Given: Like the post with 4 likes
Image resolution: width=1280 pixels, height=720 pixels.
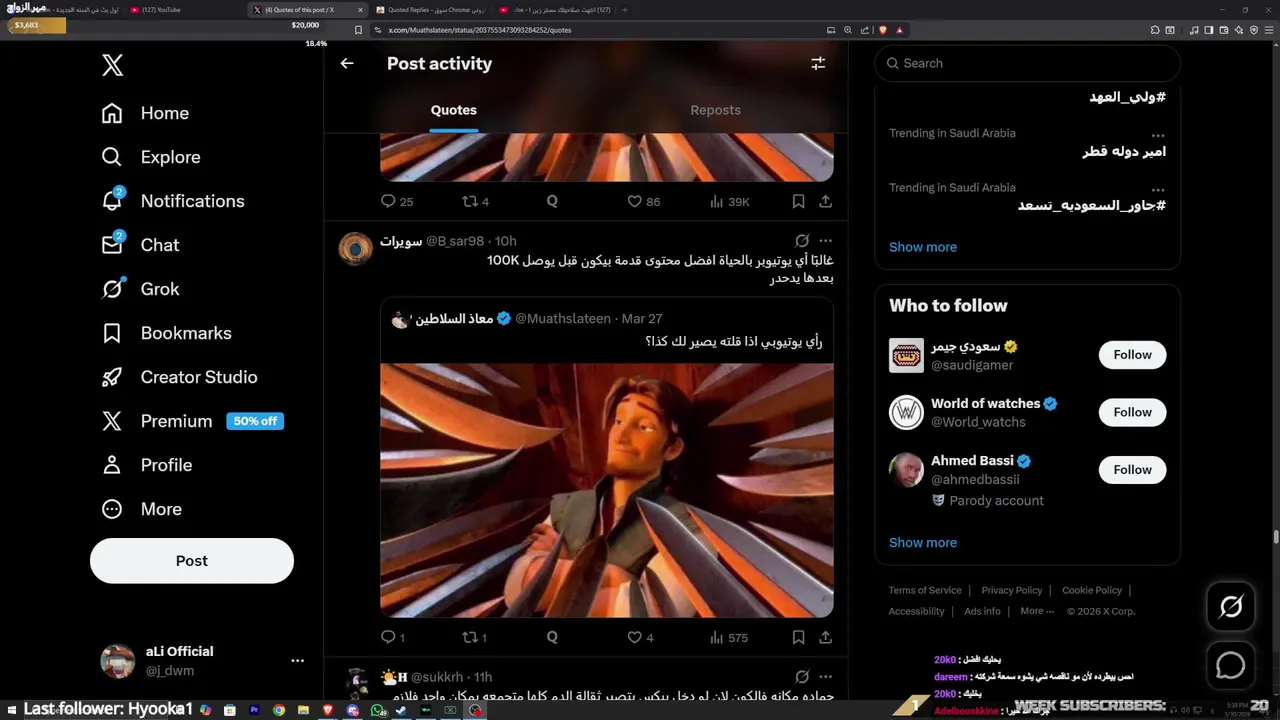Looking at the screenshot, I should pyautogui.click(x=640, y=637).
